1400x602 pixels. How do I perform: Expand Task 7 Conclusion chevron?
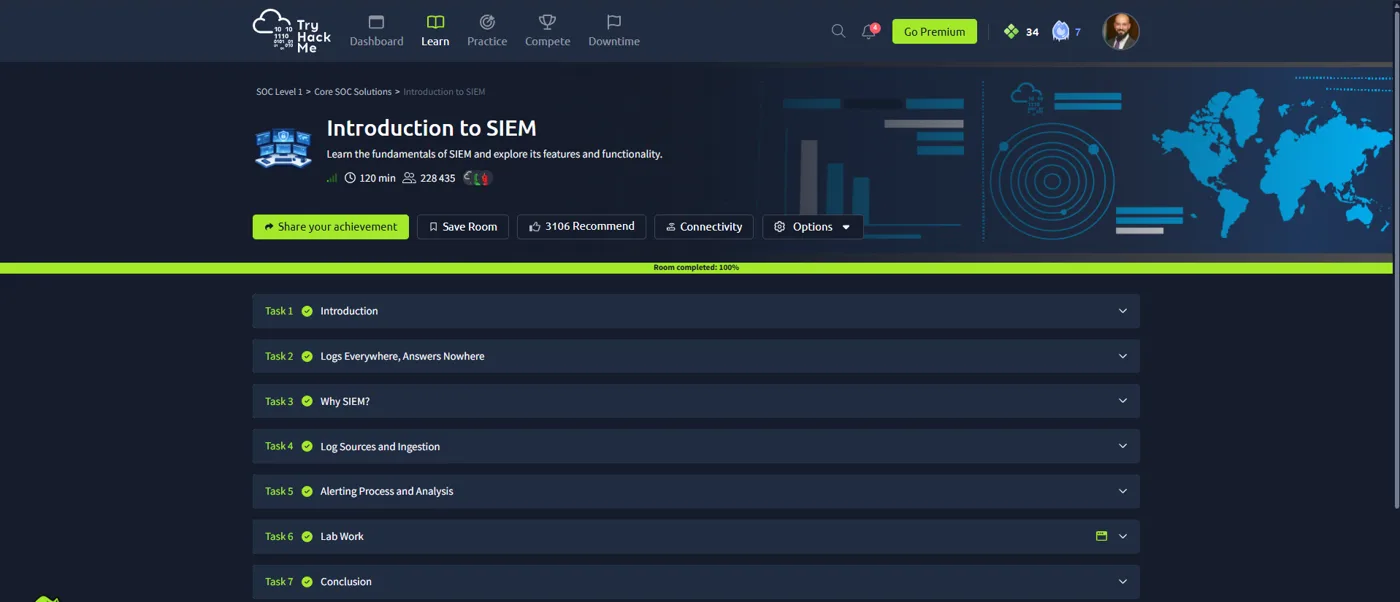1122,581
